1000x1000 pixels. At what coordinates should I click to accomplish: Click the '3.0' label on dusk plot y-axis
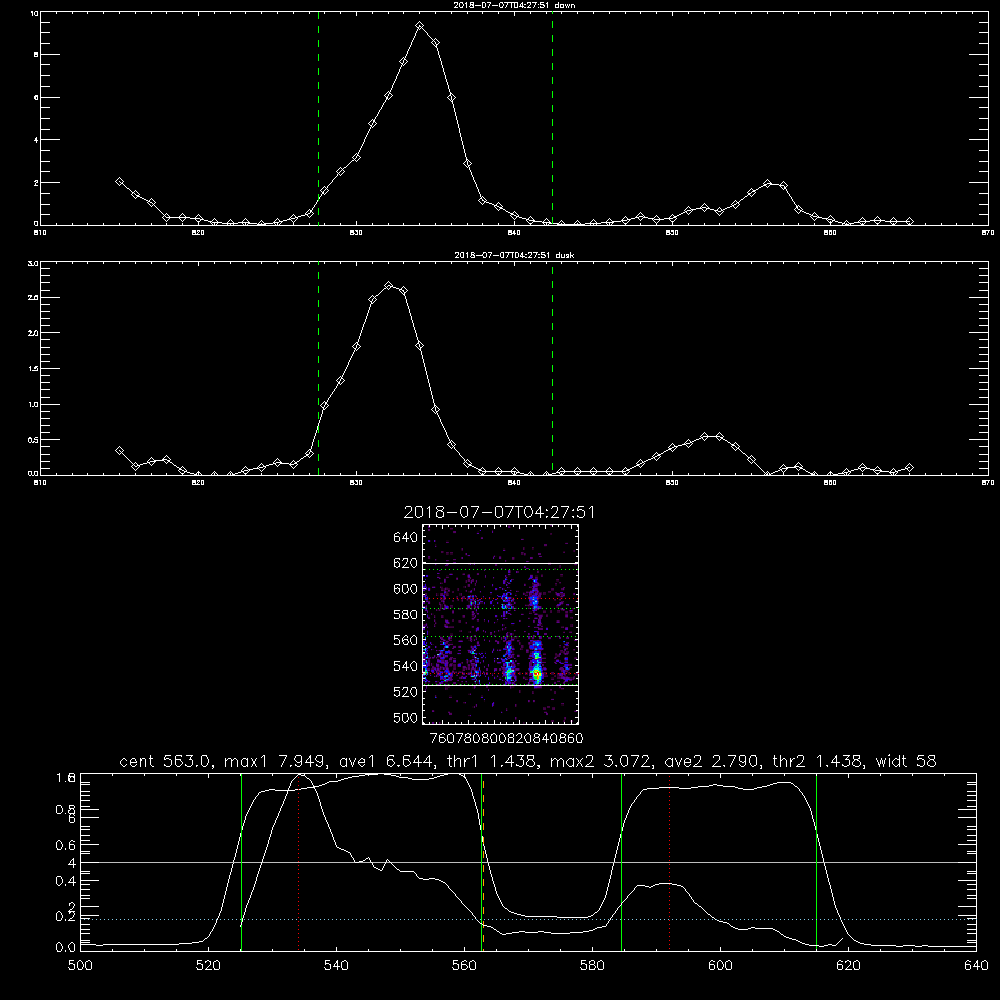(x=34, y=263)
